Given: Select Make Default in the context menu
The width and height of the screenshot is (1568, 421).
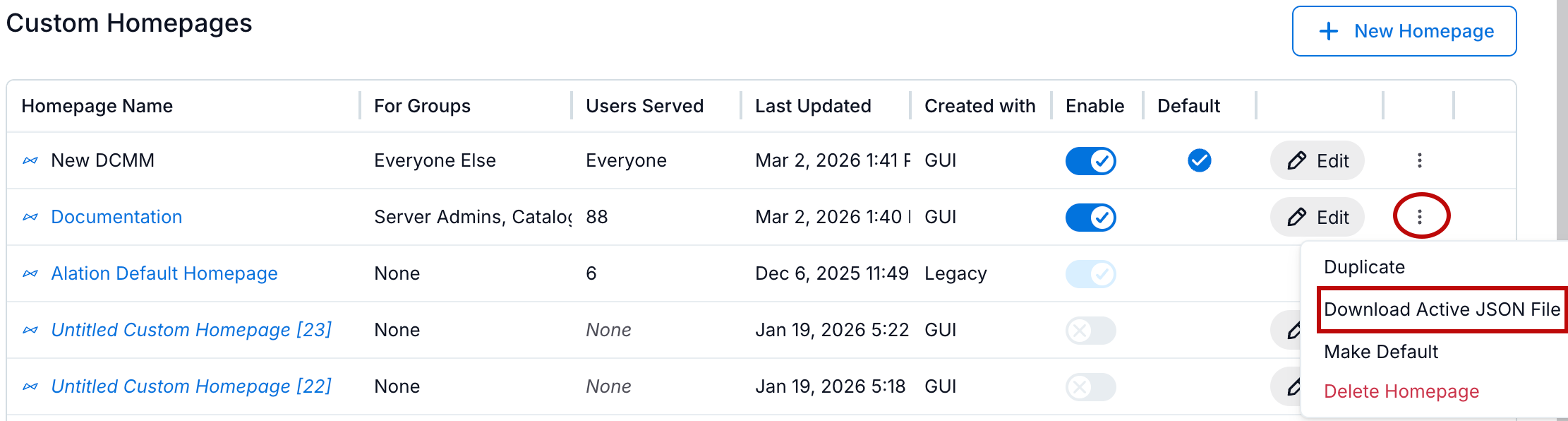Looking at the screenshot, I should click(x=1380, y=351).
